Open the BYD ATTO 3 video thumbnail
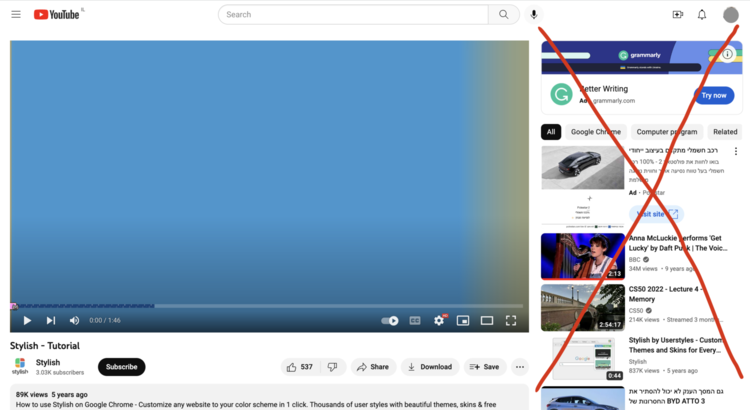Image resolution: width=750 pixels, height=410 pixels. pos(583,399)
